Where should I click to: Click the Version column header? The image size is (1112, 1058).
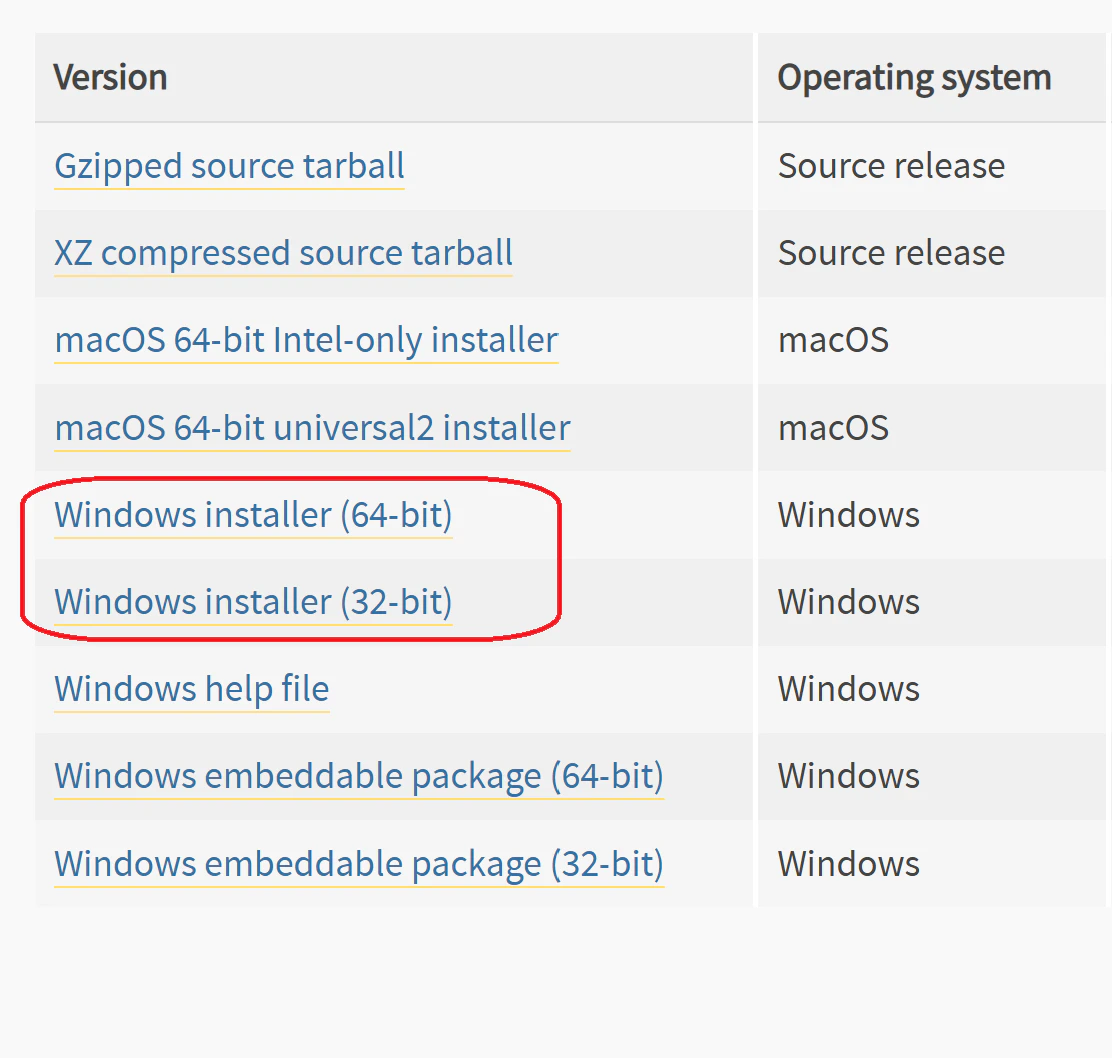[110, 77]
